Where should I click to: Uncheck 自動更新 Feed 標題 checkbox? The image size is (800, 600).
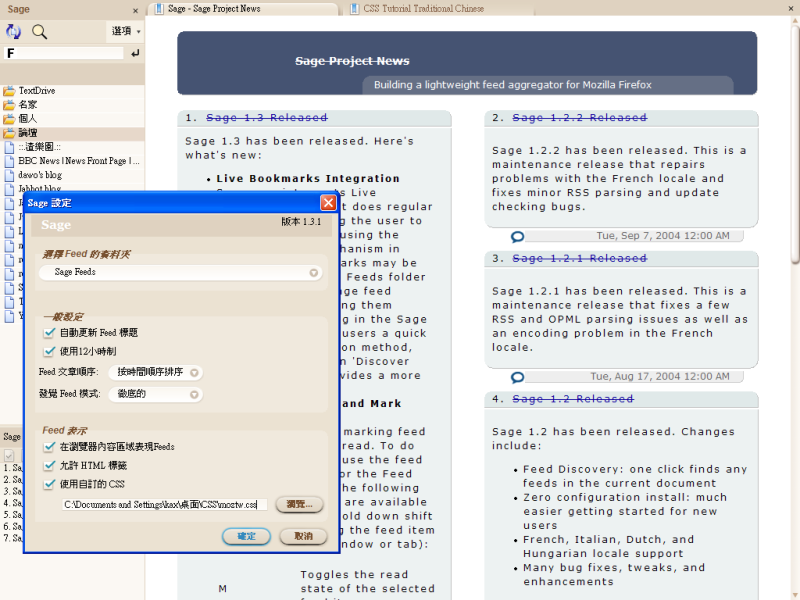(50, 332)
